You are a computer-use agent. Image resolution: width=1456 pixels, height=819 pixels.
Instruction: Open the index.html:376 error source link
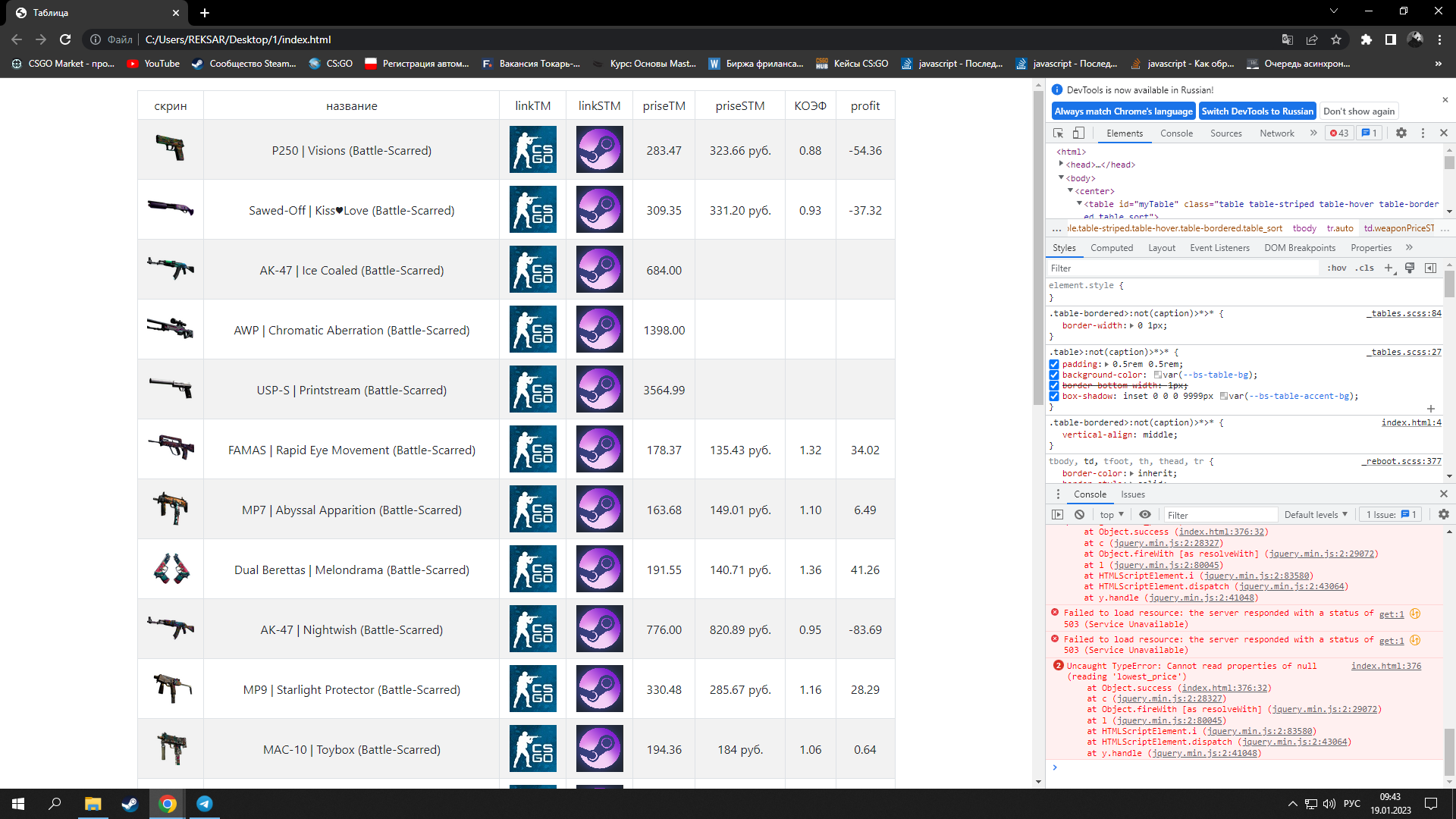point(1386,666)
